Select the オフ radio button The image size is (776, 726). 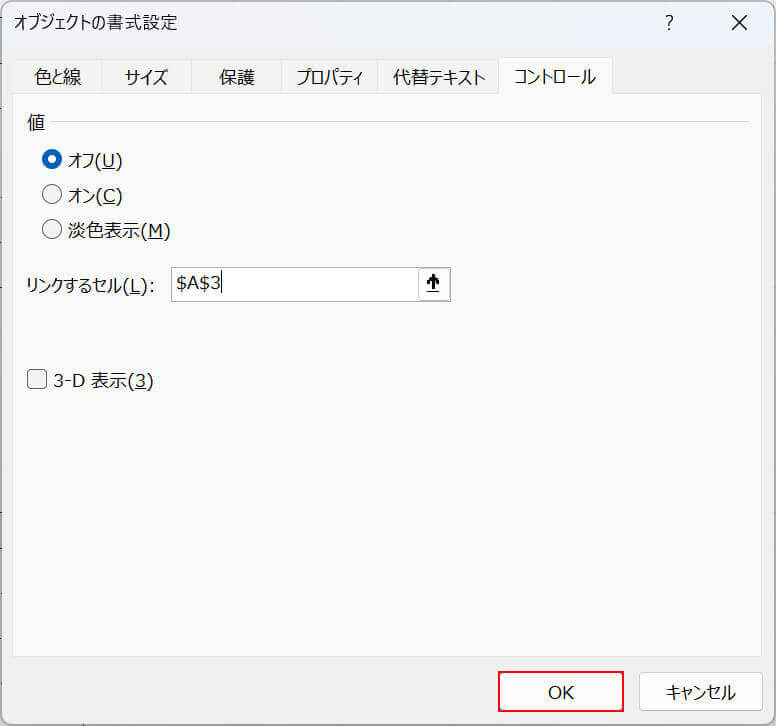pyautogui.click(x=52, y=160)
